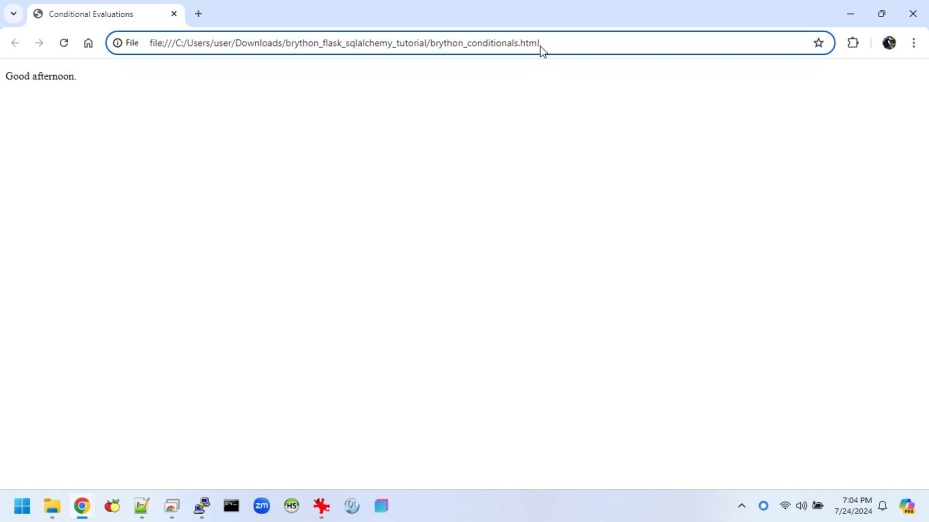
Task: Open volume control in system tray
Action: tap(801, 506)
